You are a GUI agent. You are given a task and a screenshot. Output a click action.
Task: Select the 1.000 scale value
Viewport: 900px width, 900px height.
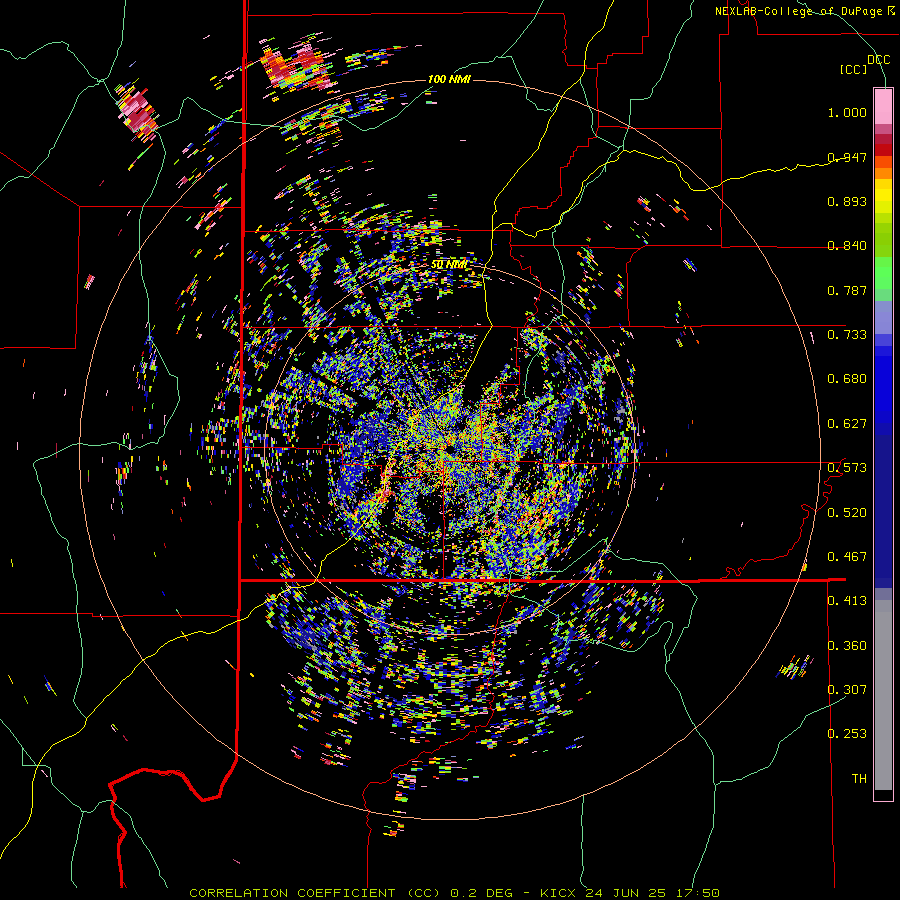pyautogui.click(x=847, y=112)
